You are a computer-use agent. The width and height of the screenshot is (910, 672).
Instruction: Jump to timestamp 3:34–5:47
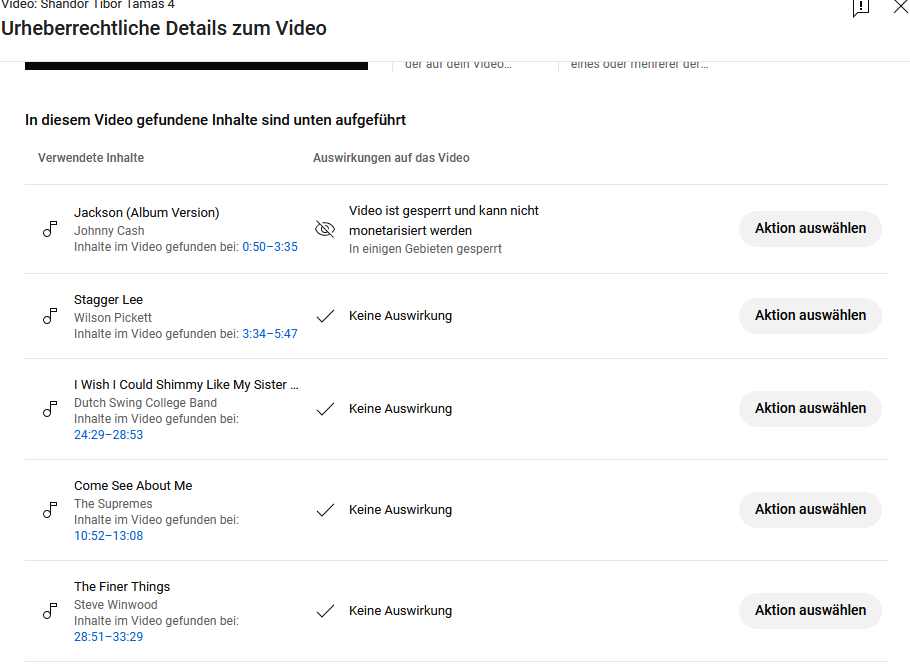[270, 334]
